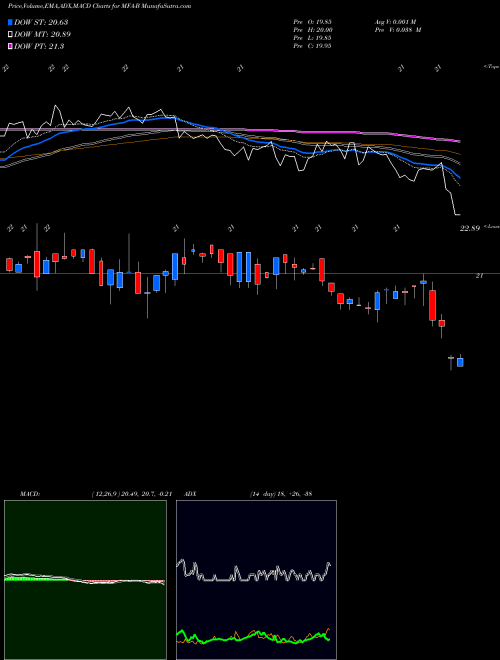Click the 'Pre V: 0.038 M' value

[x=397, y=29]
